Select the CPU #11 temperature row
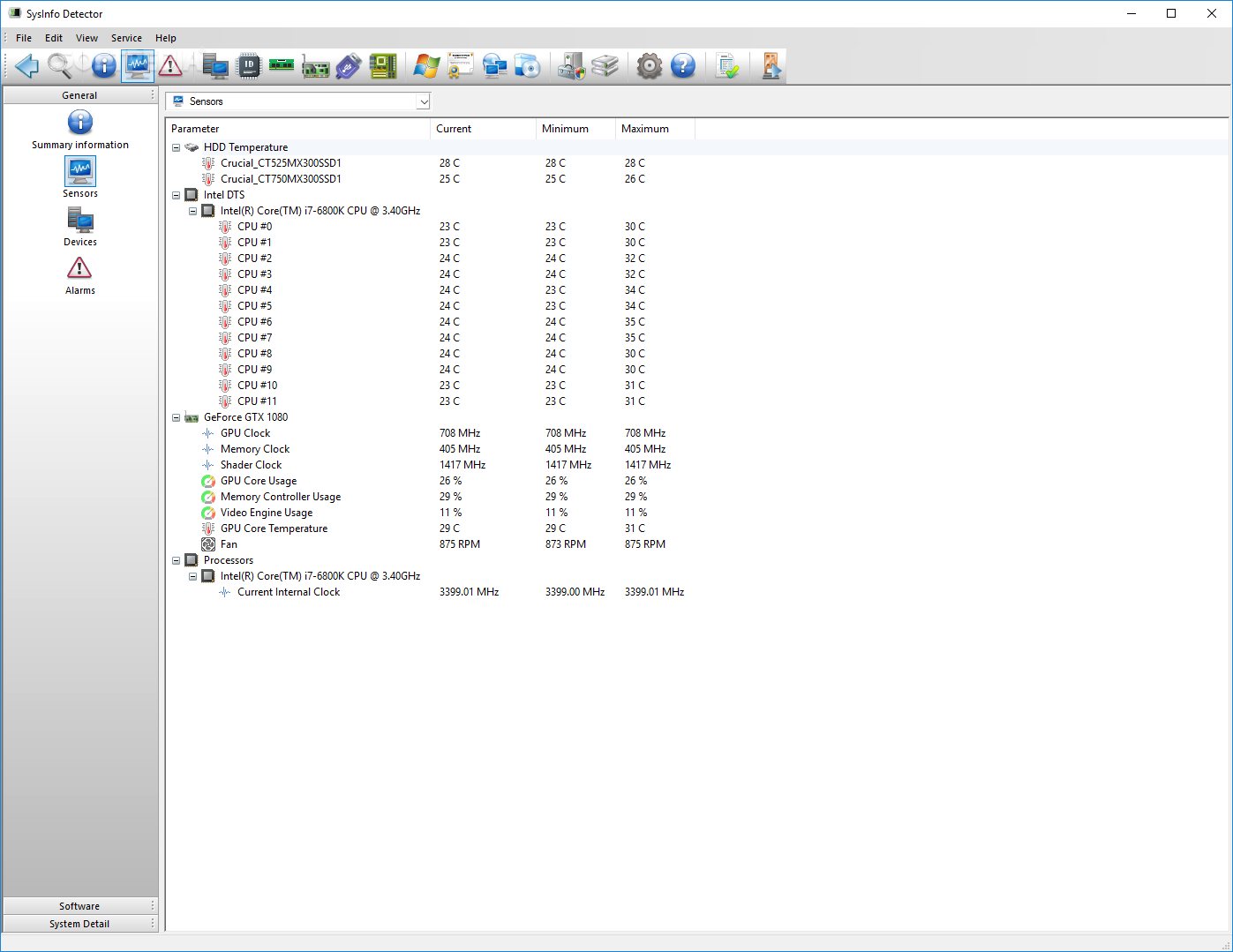1233x952 pixels. (x=697, y=401)
